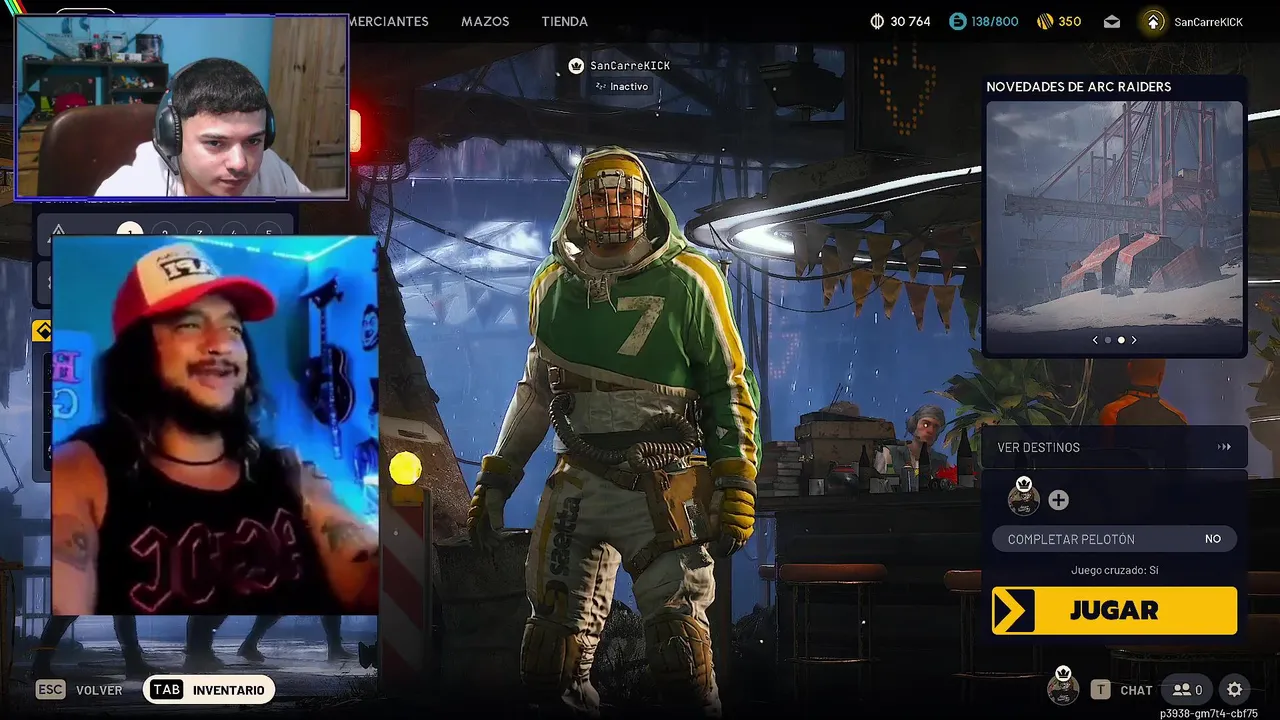Click the Juego cruzado: Sí text
The height and width of the screenshot is (720, 1280).
pos(1114,570)
